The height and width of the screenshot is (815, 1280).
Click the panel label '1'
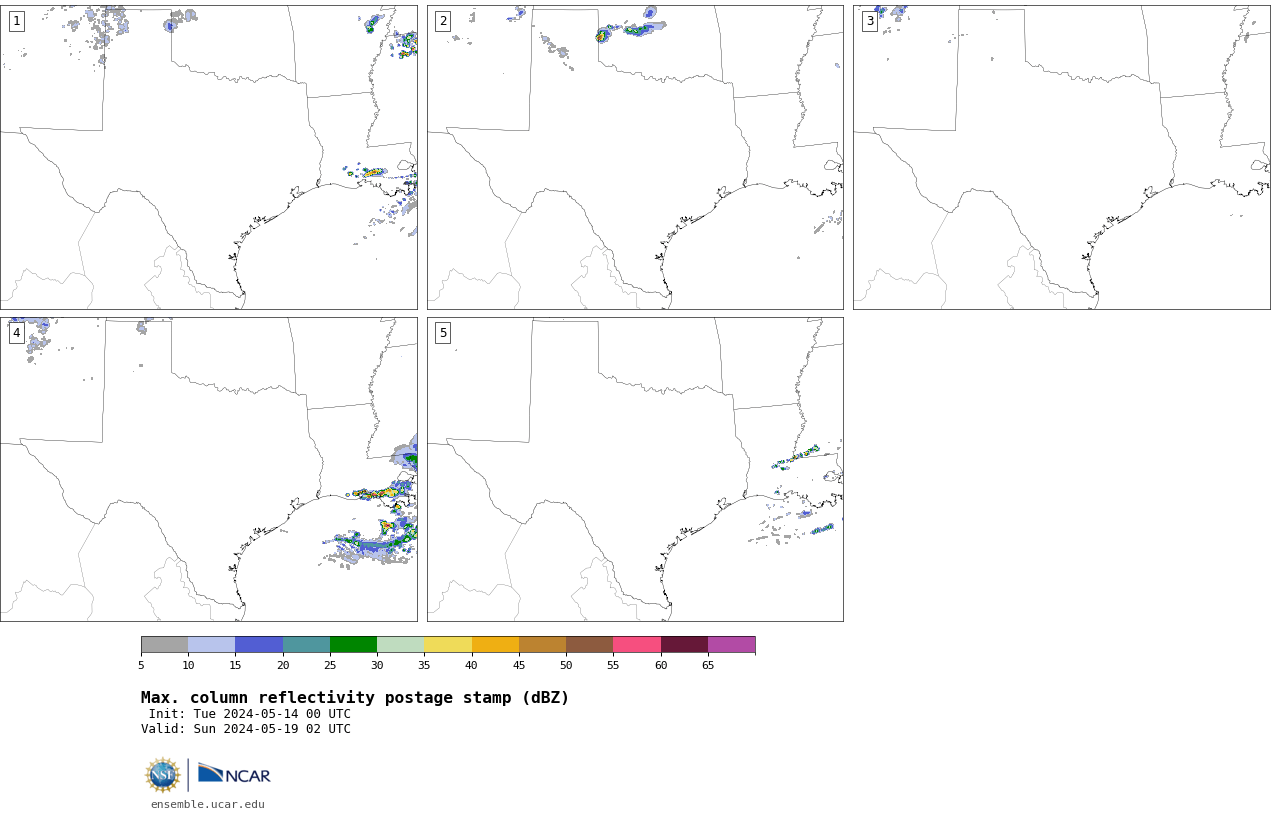pos(17,21)
